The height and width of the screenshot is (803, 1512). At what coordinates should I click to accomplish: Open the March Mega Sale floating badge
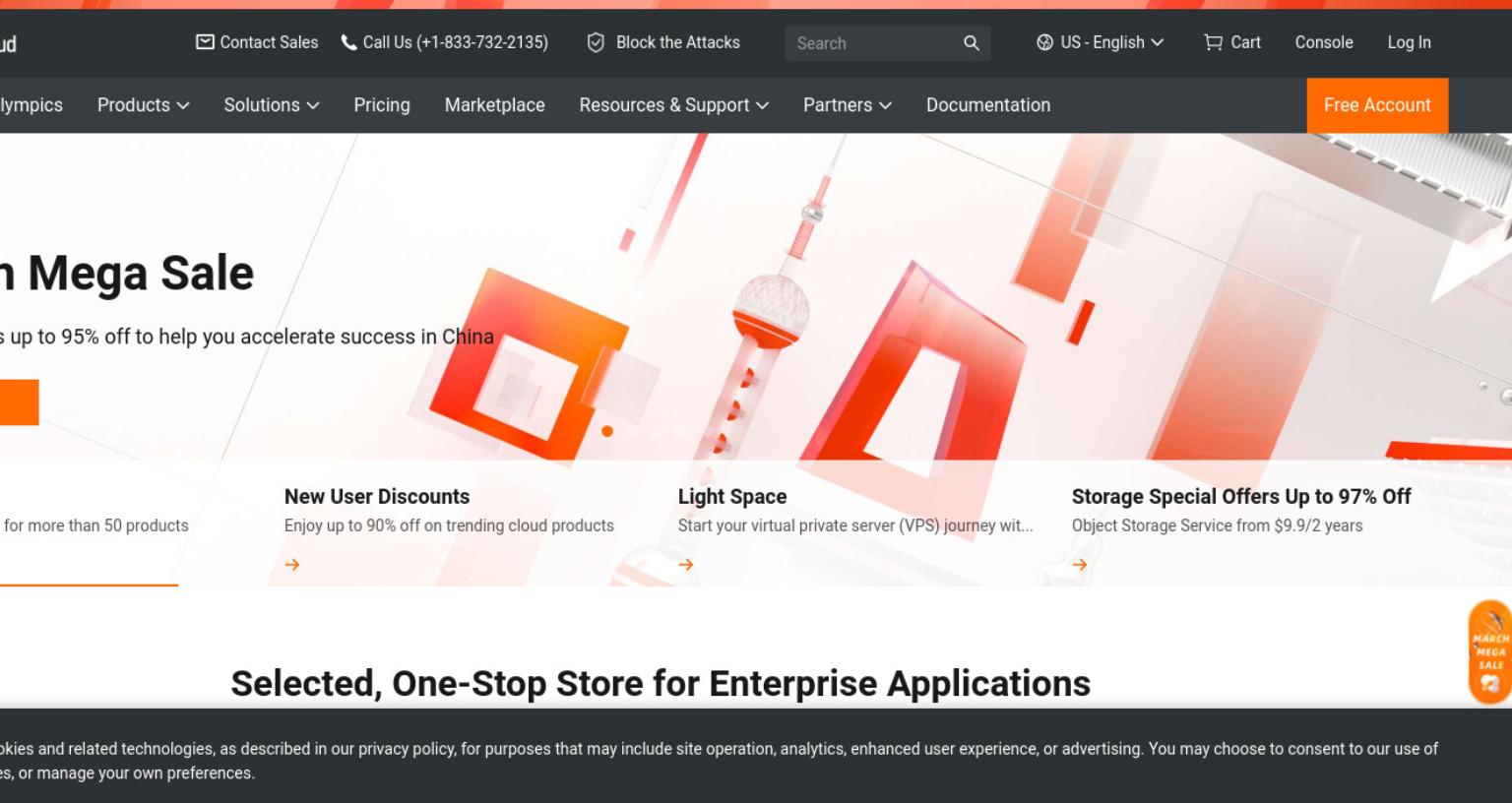[x=1490, y=652]
